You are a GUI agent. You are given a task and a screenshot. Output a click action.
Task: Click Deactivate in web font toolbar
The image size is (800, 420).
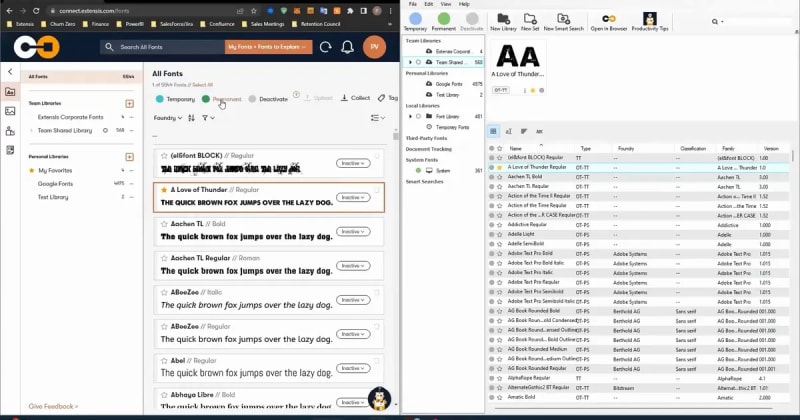(x=268, y=99)
